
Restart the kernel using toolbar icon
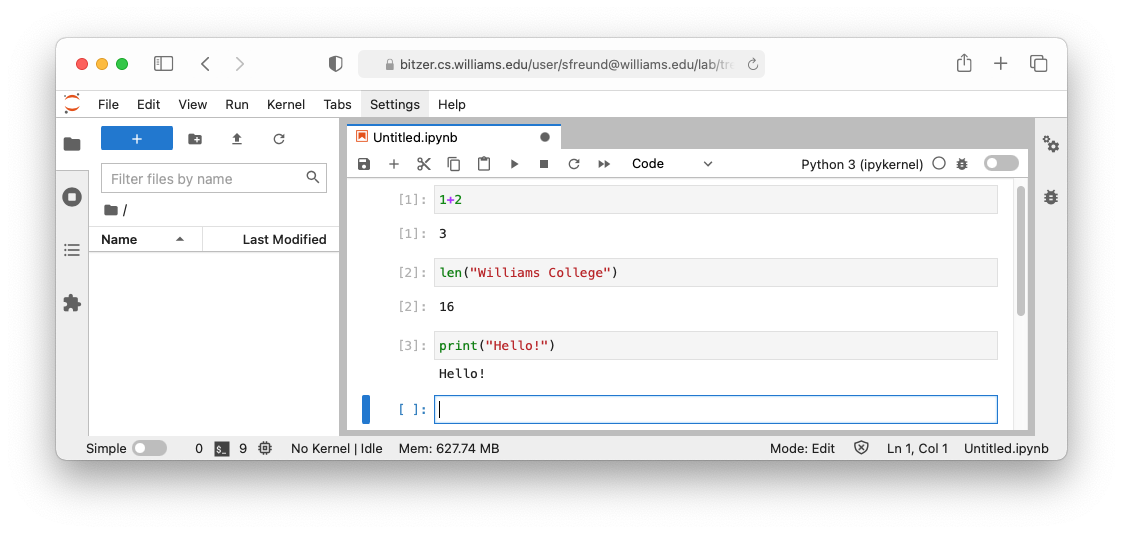574,164
